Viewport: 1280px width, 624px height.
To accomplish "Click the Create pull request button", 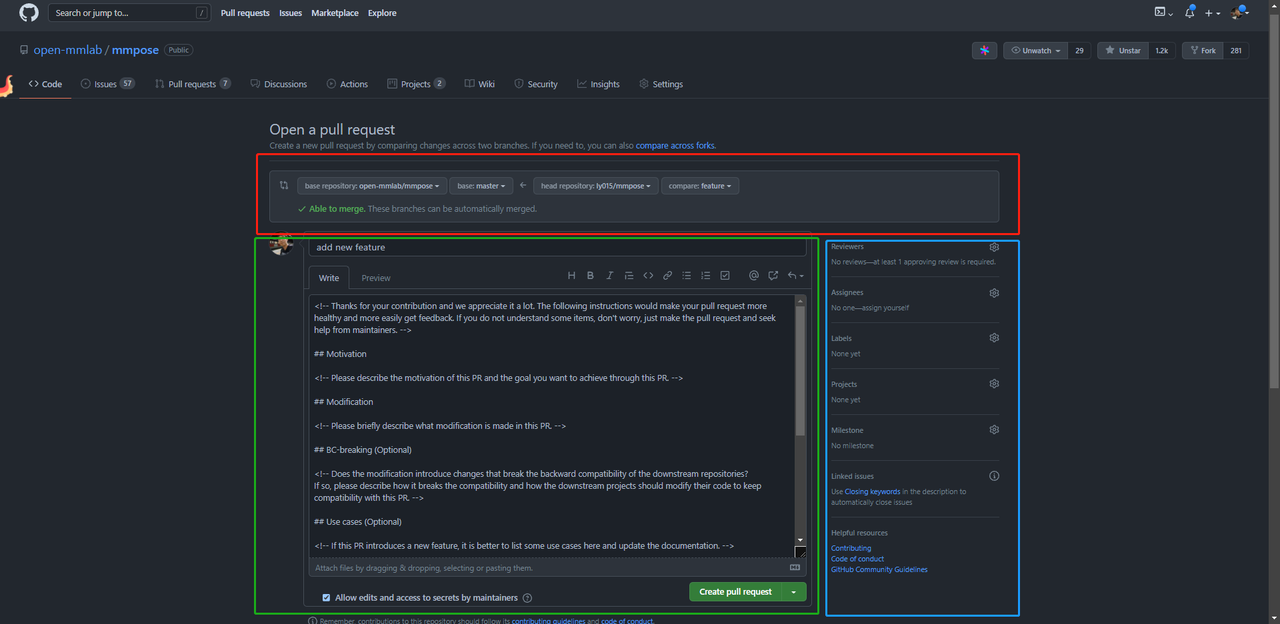I will pyautogui.click(x=738, y=591).
